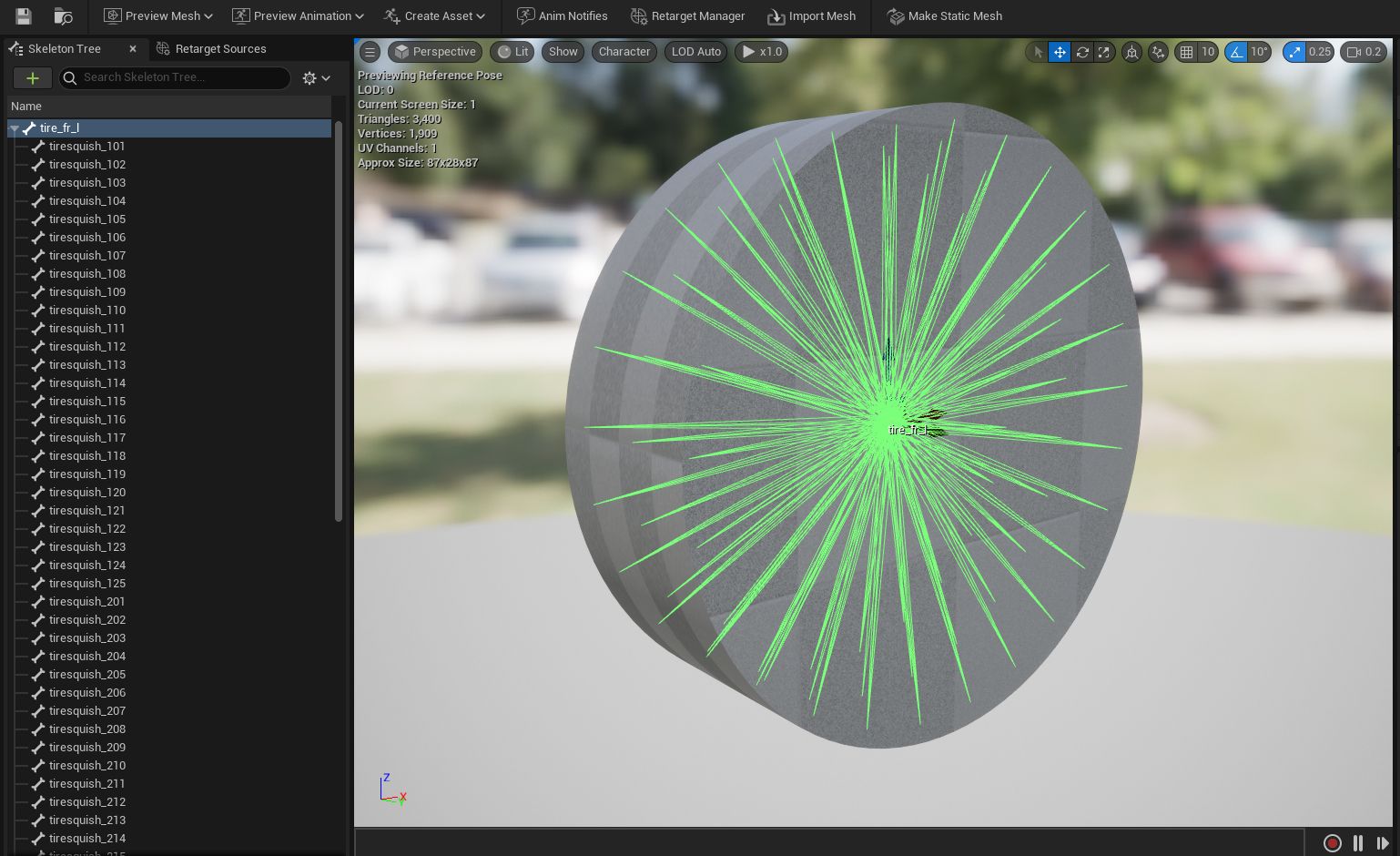Image resolution: width=1400 pixels, height=856 pixels.
Task: Click the Character button
Action: click(624, 52)
